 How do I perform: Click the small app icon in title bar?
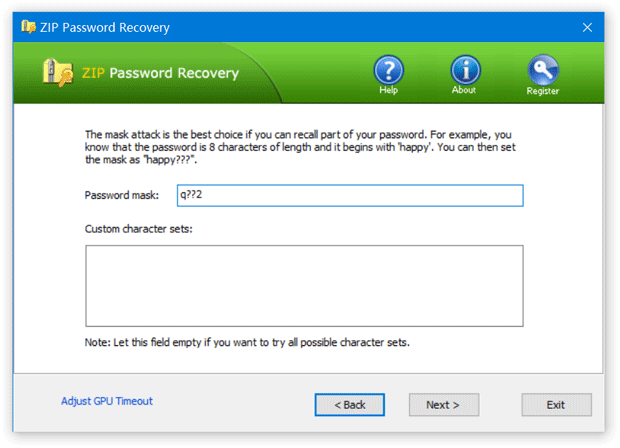pyautogui.click(x=24, y=27)
